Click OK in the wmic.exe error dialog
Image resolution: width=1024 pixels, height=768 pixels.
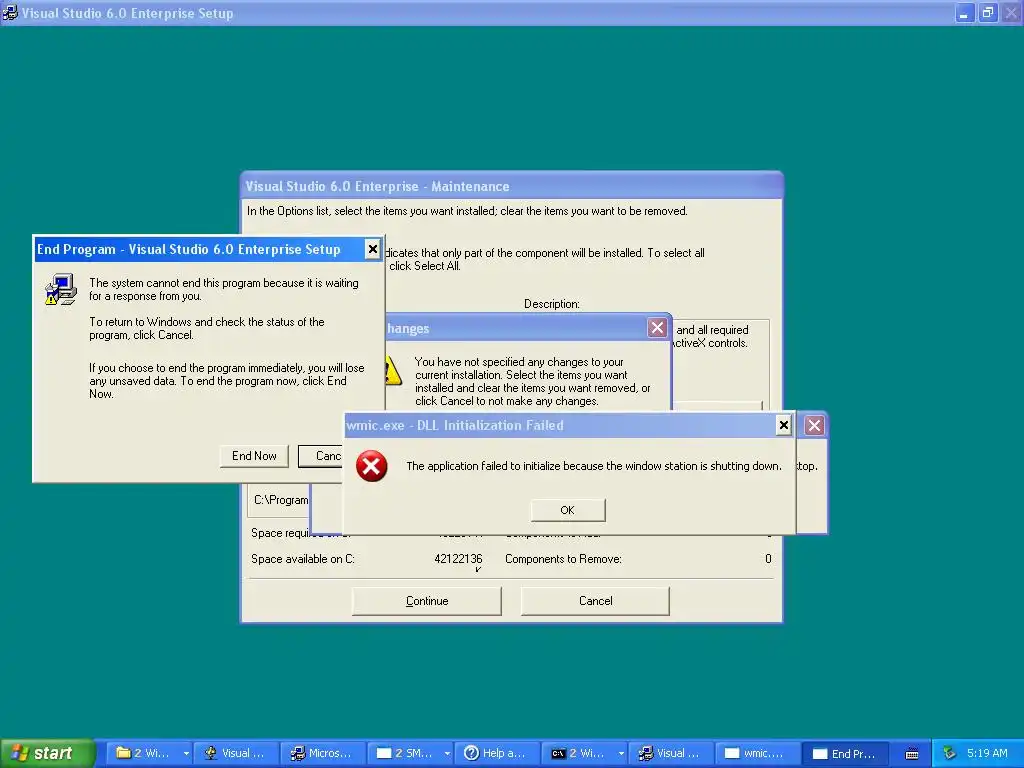pyautogui.click(x=568, y=510)
